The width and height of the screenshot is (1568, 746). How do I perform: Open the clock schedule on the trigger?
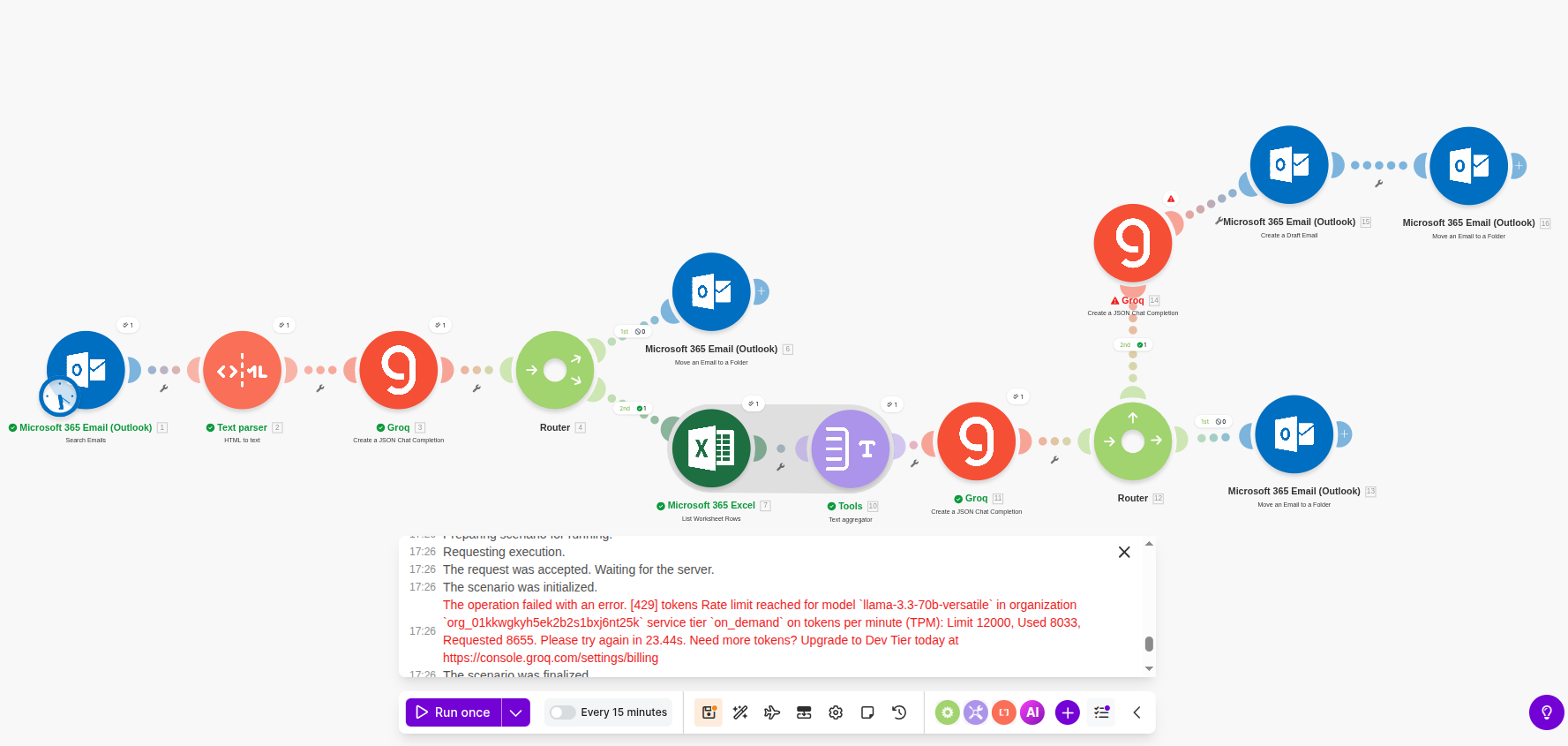pos(60,397)
